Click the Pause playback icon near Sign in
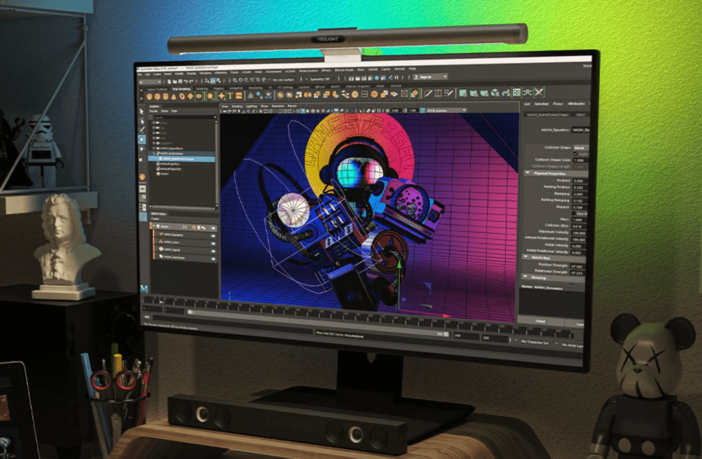The image size is (702, 459). click(396, 77)
